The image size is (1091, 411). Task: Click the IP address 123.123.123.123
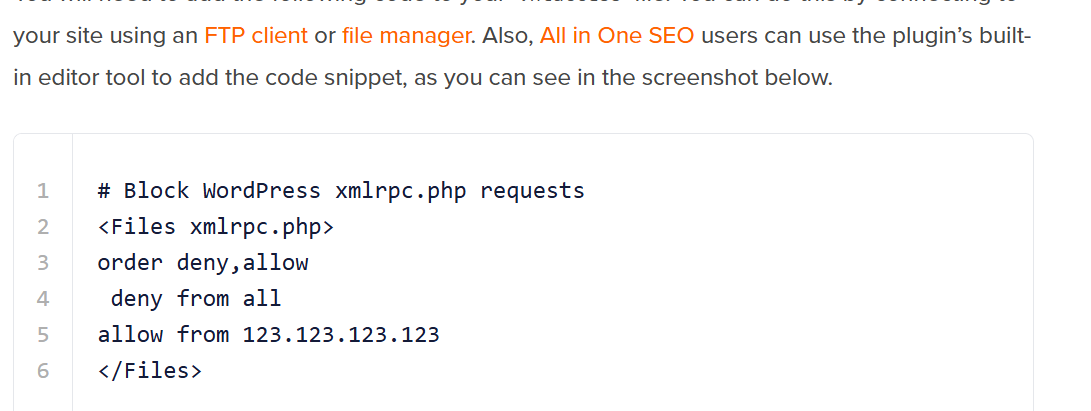pos(341,335)
